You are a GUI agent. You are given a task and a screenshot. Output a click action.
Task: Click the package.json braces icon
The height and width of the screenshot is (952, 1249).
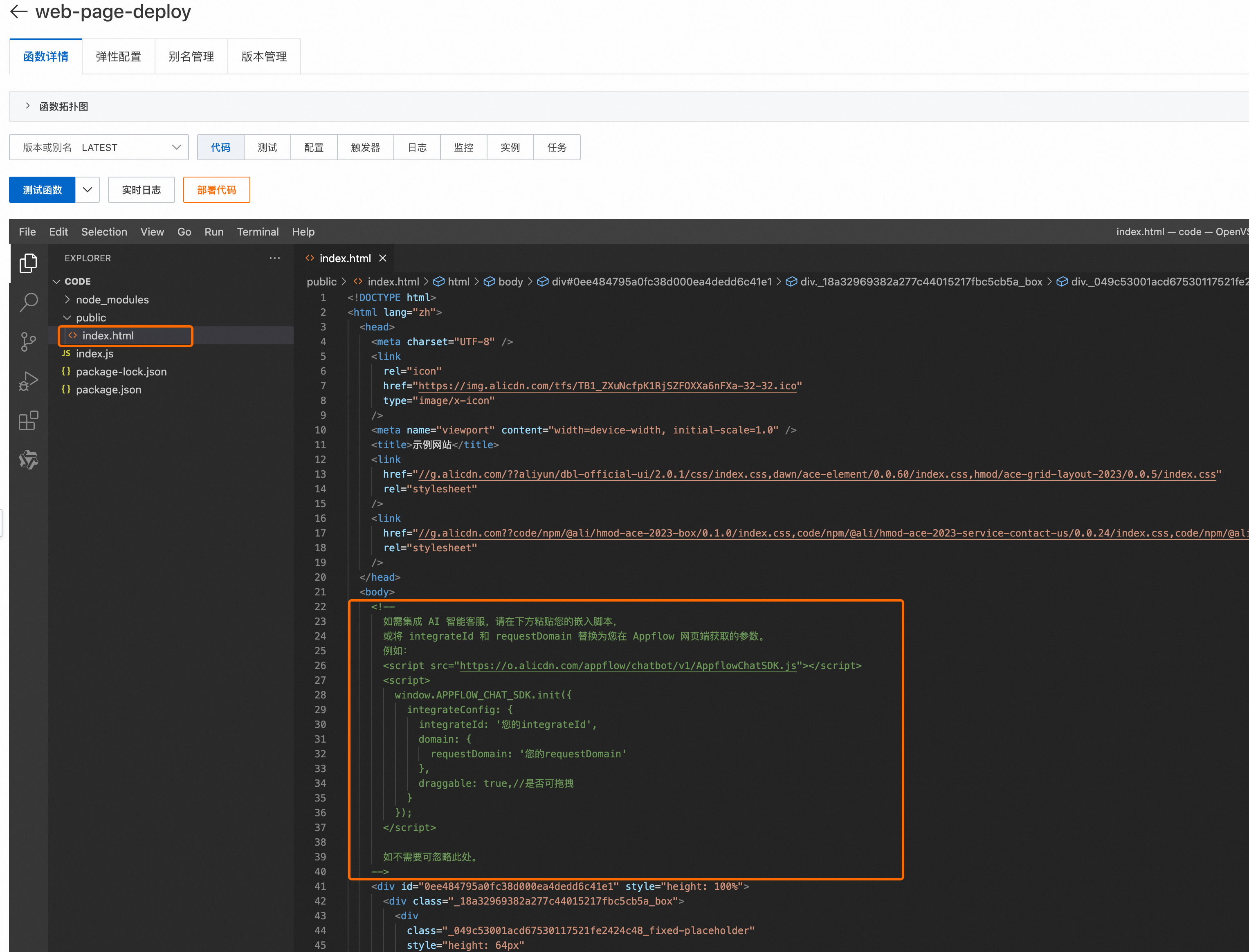(x=66, y=389)
